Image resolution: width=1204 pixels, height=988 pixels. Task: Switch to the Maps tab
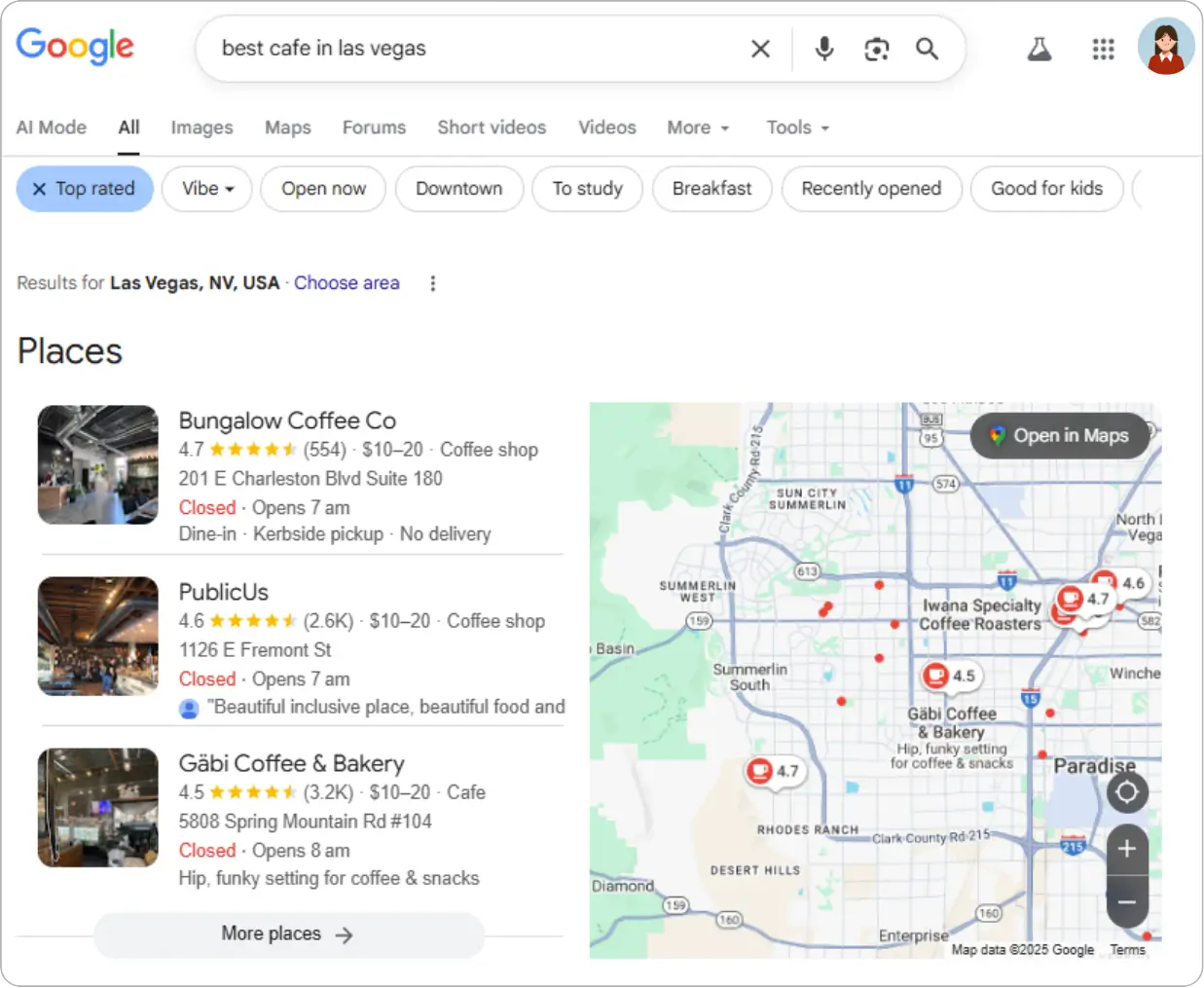click(x=288, y=128)
